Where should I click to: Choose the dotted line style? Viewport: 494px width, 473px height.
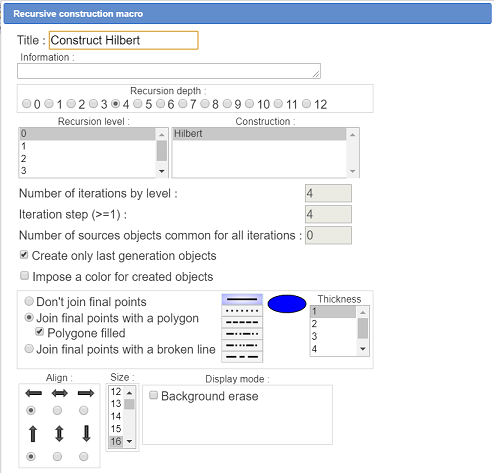tap(242, 311)
